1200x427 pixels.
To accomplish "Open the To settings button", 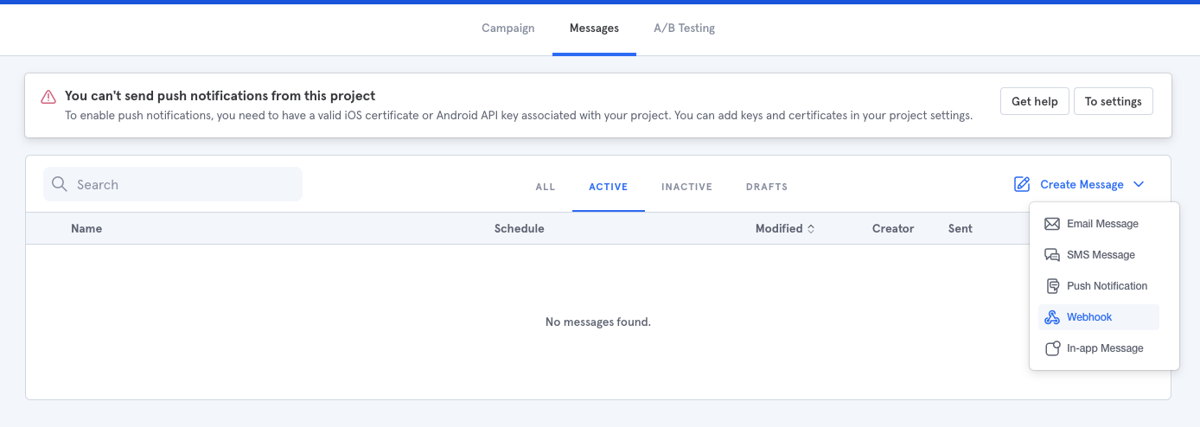I will (x=1113, y=101).
